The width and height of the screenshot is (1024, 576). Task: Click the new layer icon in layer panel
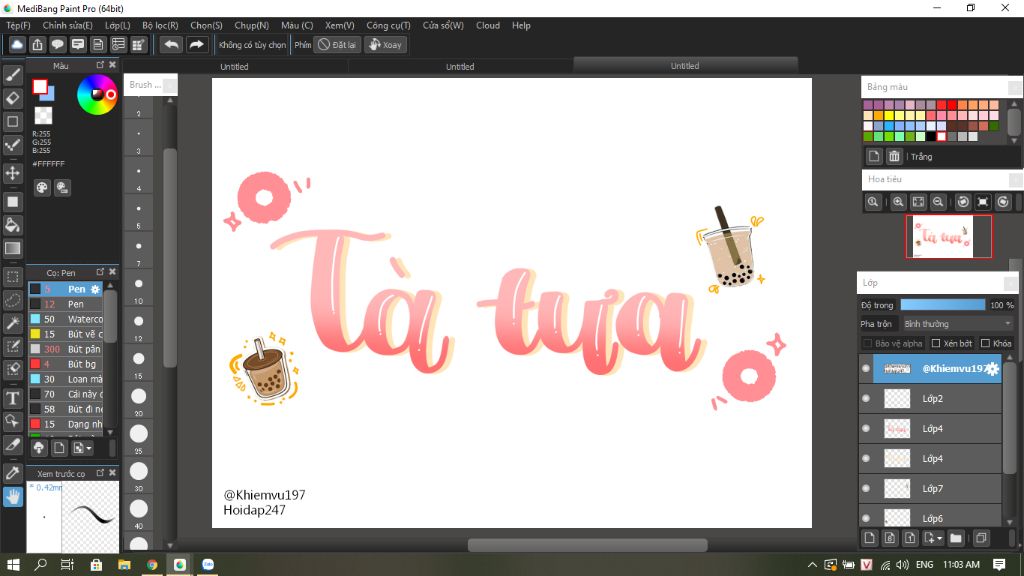869,538
